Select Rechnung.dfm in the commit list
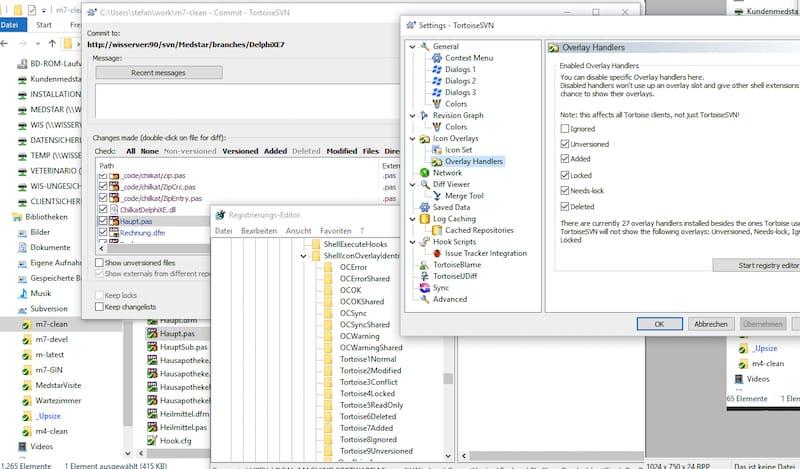The image size is (800, 469). click(x=142, y=232)
